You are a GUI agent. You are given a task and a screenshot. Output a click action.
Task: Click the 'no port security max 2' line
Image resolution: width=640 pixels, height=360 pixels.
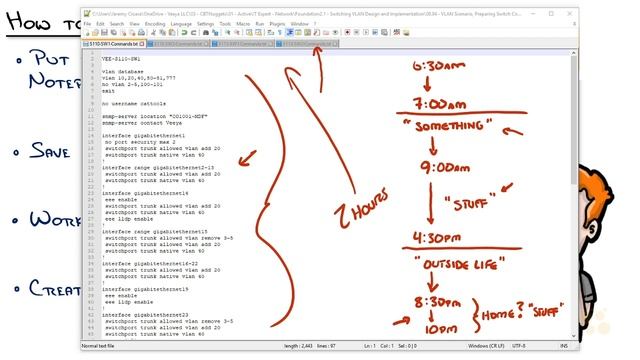tap(140, 142)
